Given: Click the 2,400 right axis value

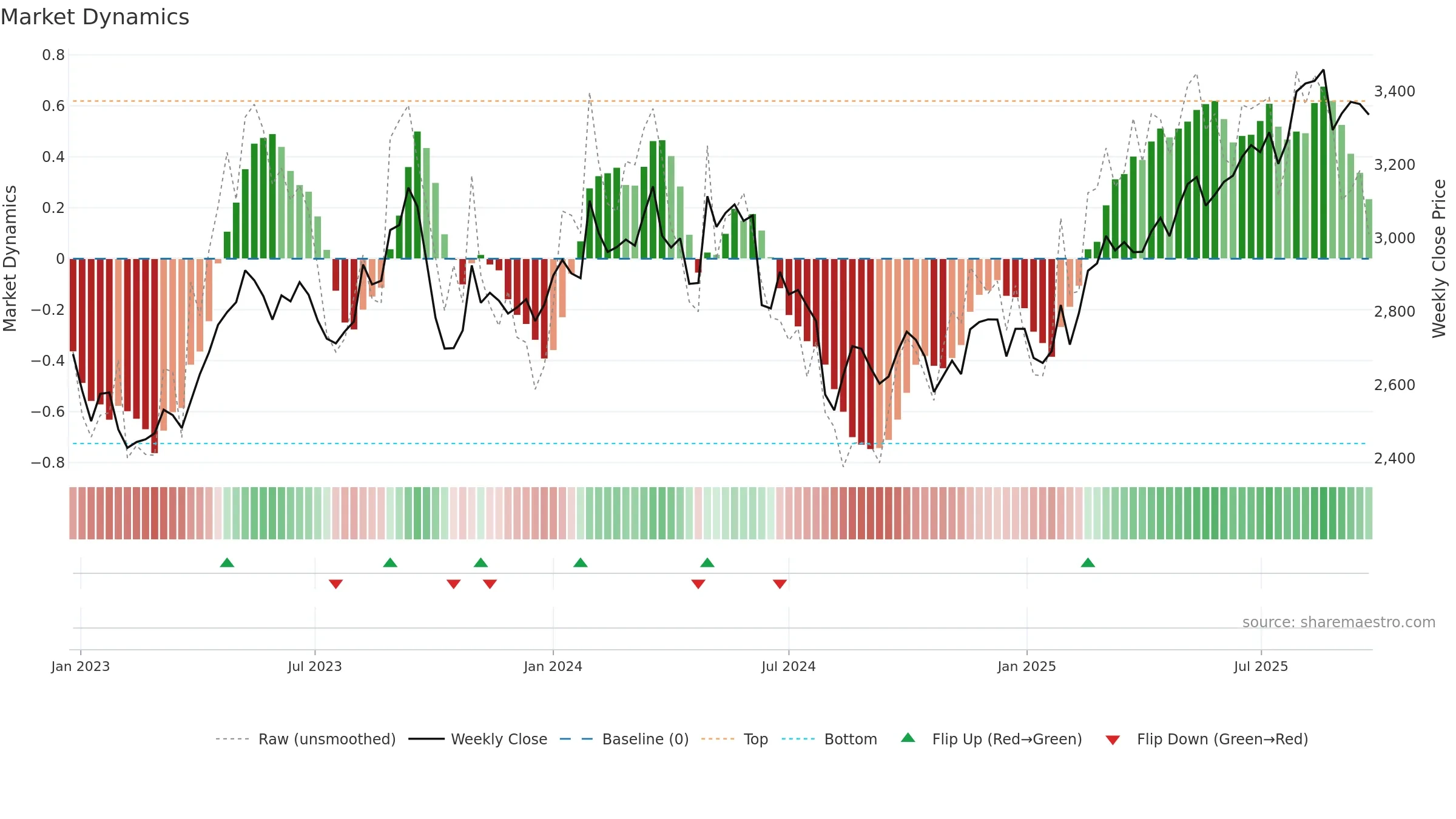Looking at the screenshot, I should coord(1395,458).
